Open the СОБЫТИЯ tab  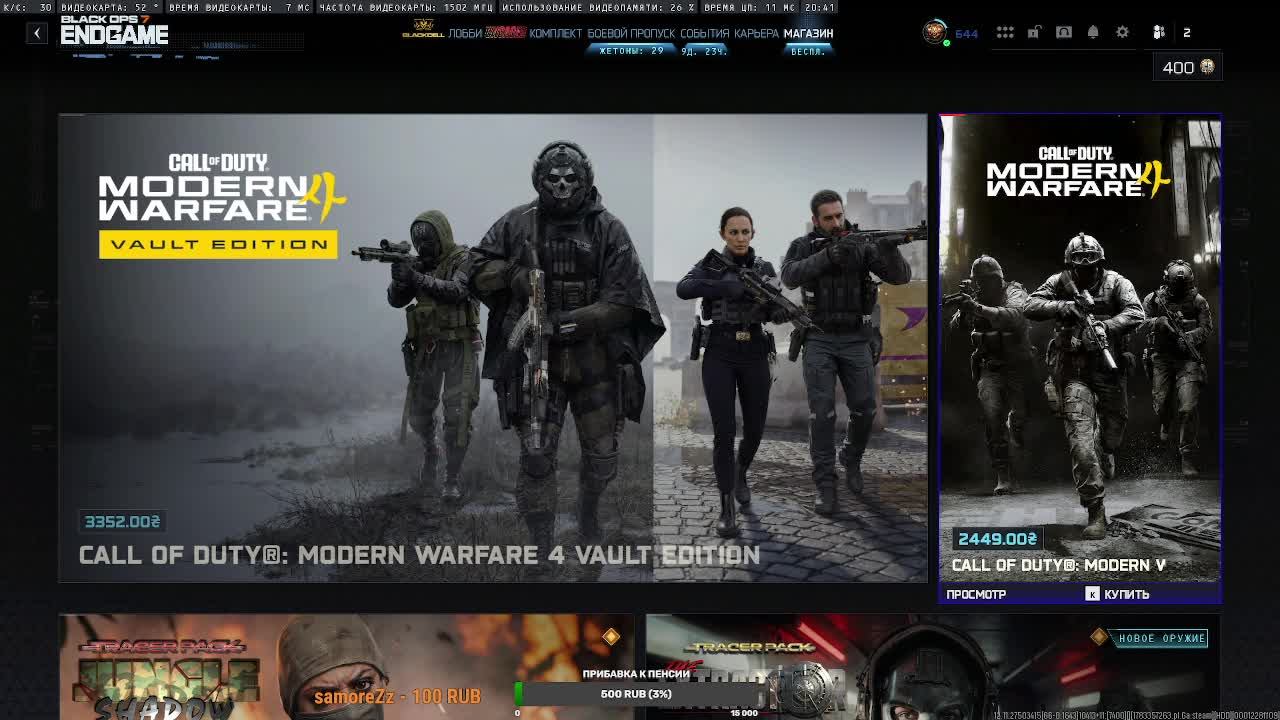coord(705,33)
